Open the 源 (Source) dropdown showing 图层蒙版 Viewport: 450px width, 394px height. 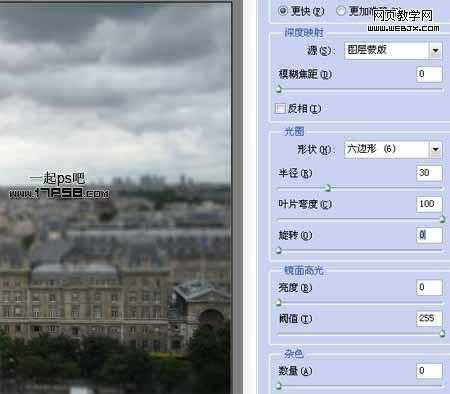tap(393, 50)
